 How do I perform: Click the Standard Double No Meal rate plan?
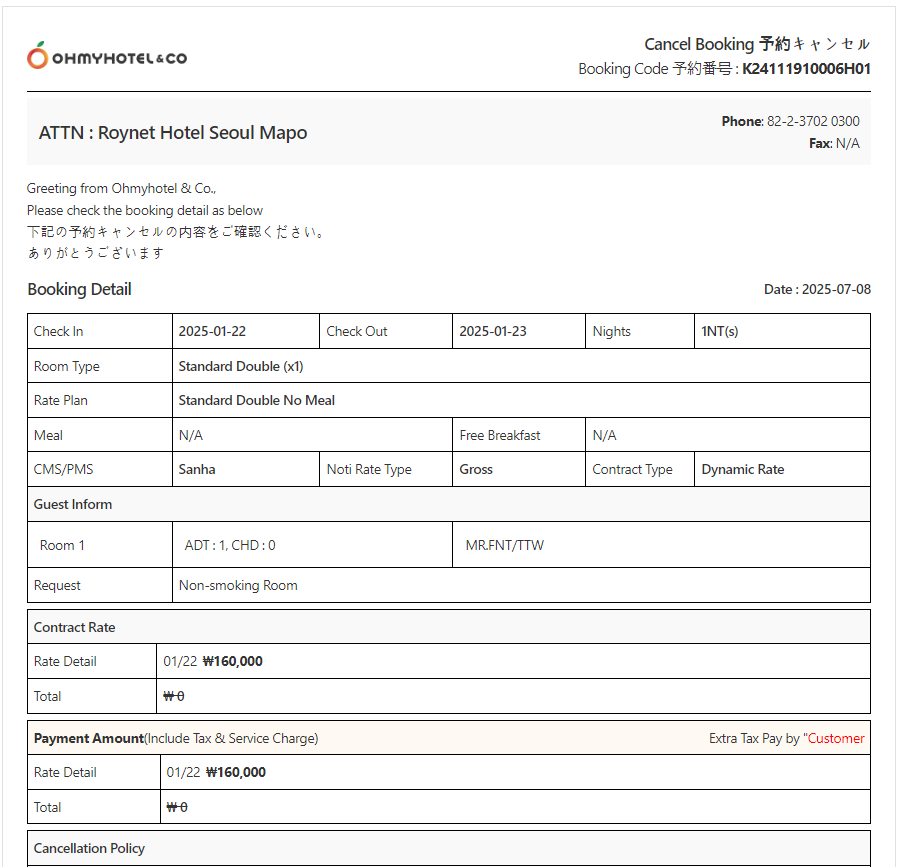(256, 400)
